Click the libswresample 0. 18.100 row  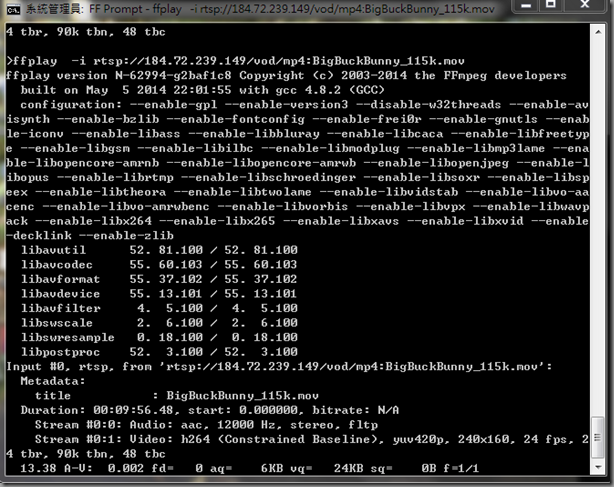point(159,337)
